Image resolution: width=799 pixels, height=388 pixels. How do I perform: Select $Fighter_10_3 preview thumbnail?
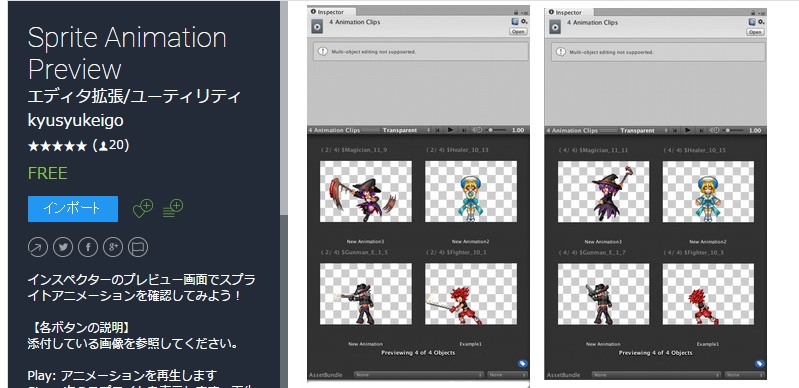(x=708, y=294)
